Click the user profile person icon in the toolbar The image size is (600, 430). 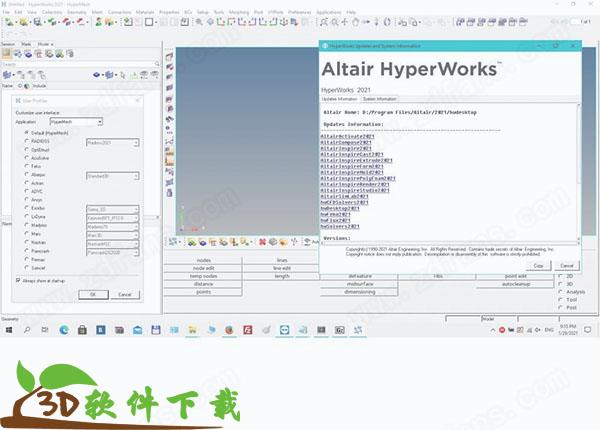pyautogui.click(x=99, y=22)
